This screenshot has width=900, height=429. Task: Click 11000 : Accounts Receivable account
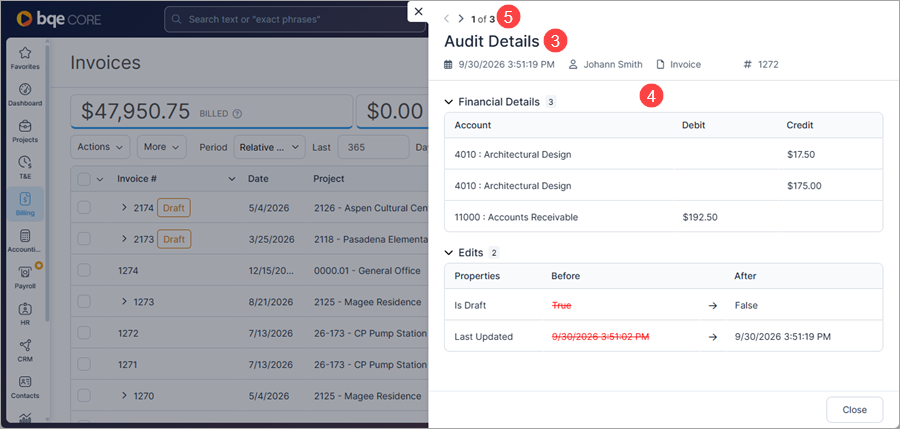tap(516, 217)
